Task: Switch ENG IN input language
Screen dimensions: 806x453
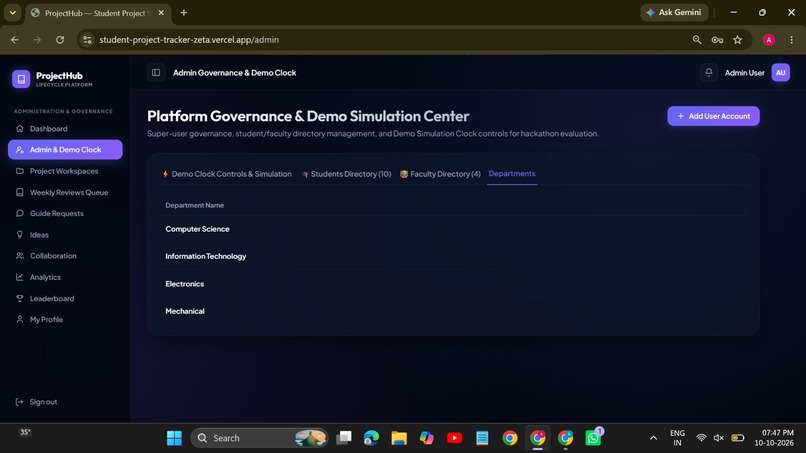Action: click(677, 438)
